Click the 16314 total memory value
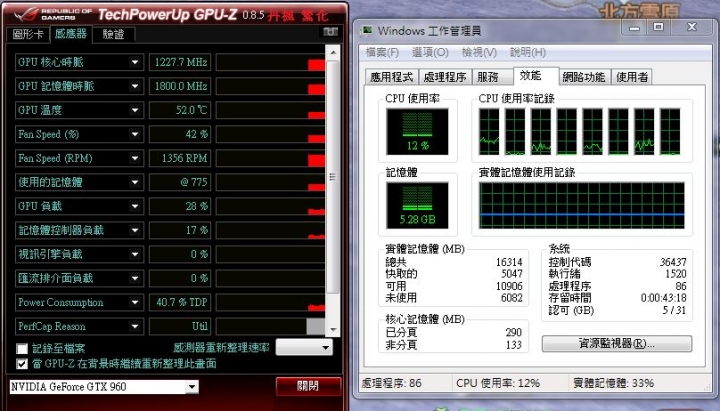Image resolution: width=720 pixels, height=411 pixels. click(509, 262)
